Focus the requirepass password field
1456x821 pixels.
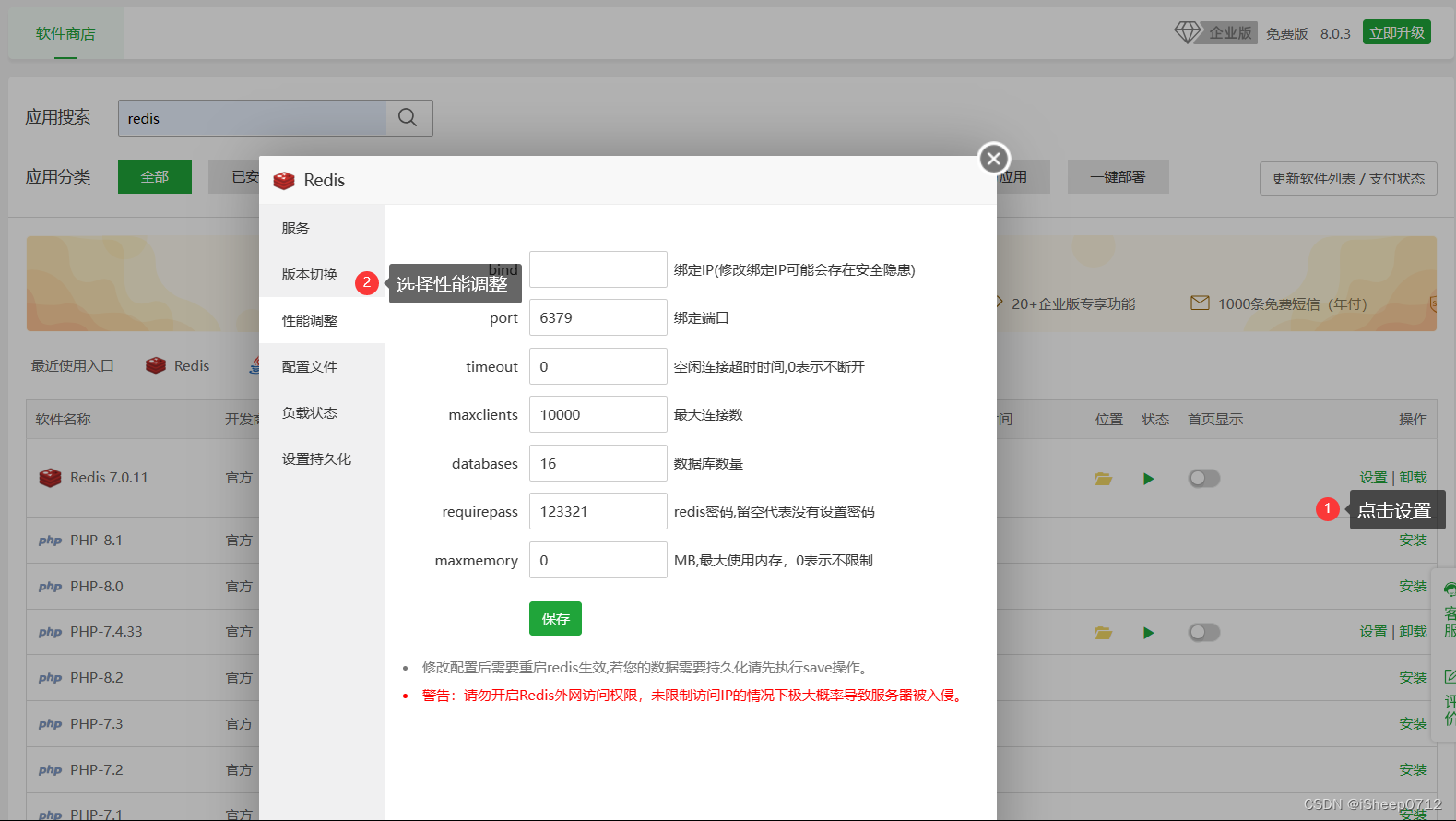coord(598,511)
